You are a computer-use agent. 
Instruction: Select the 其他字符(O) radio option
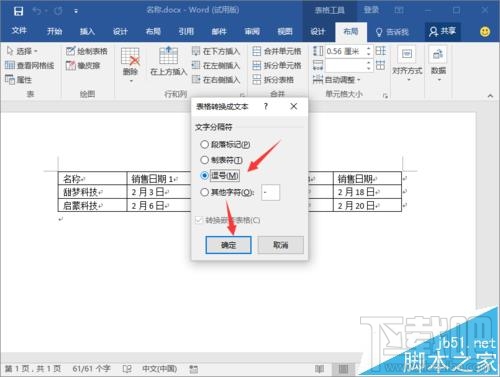click(227, 192)
